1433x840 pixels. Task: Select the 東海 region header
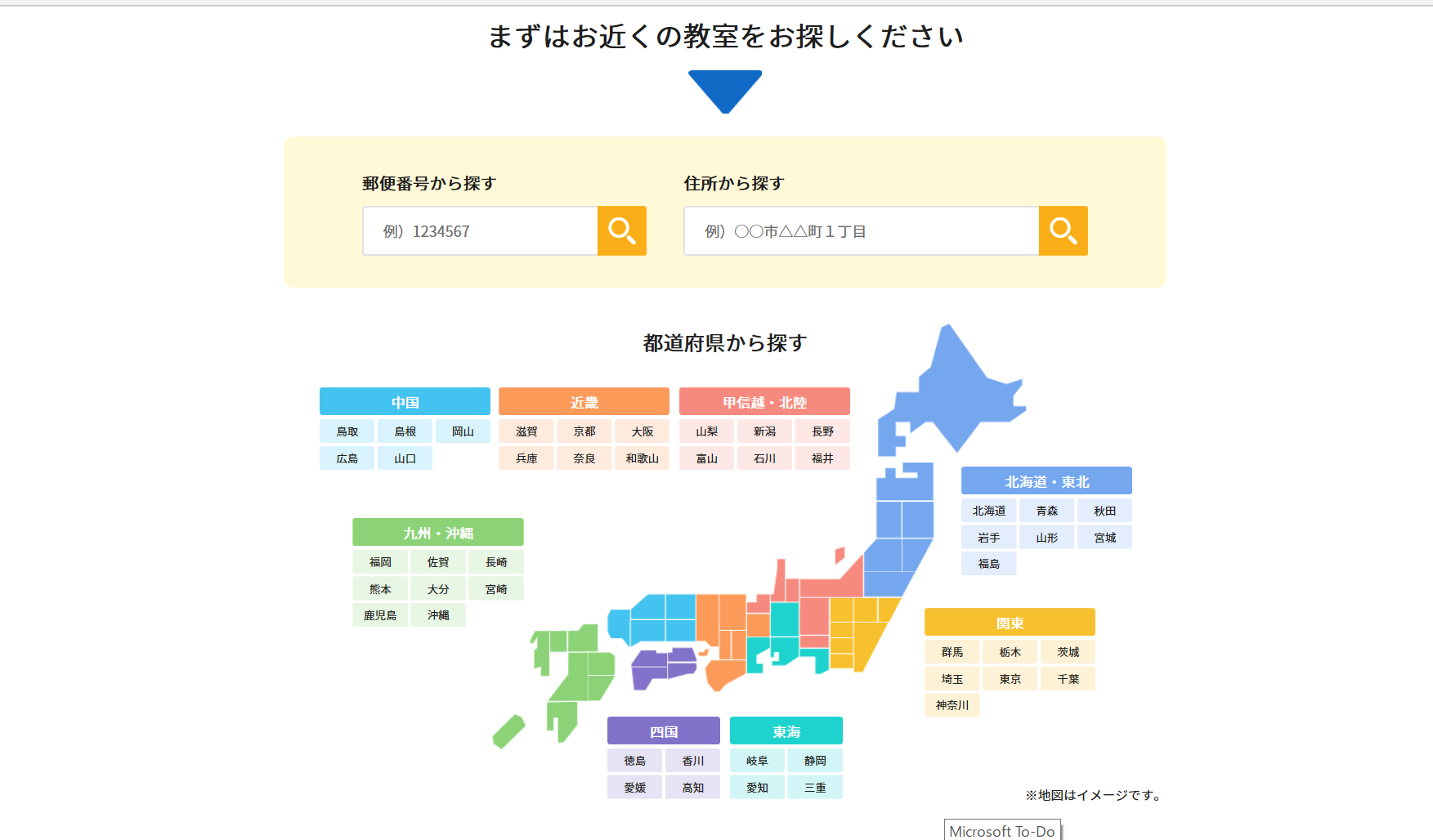click(786, 731)
